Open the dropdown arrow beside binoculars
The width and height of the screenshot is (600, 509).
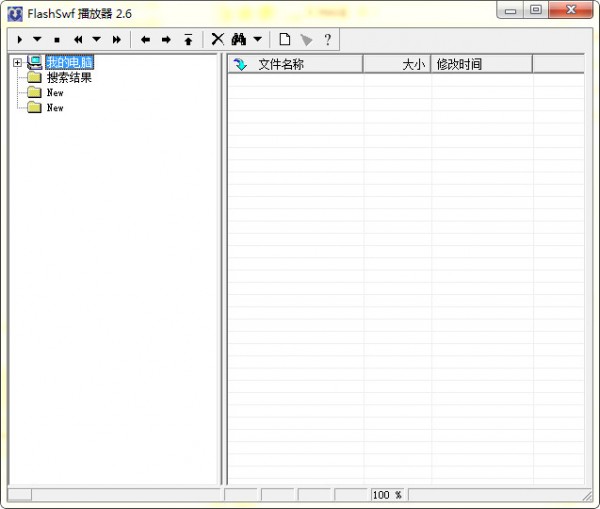point(258,39)
